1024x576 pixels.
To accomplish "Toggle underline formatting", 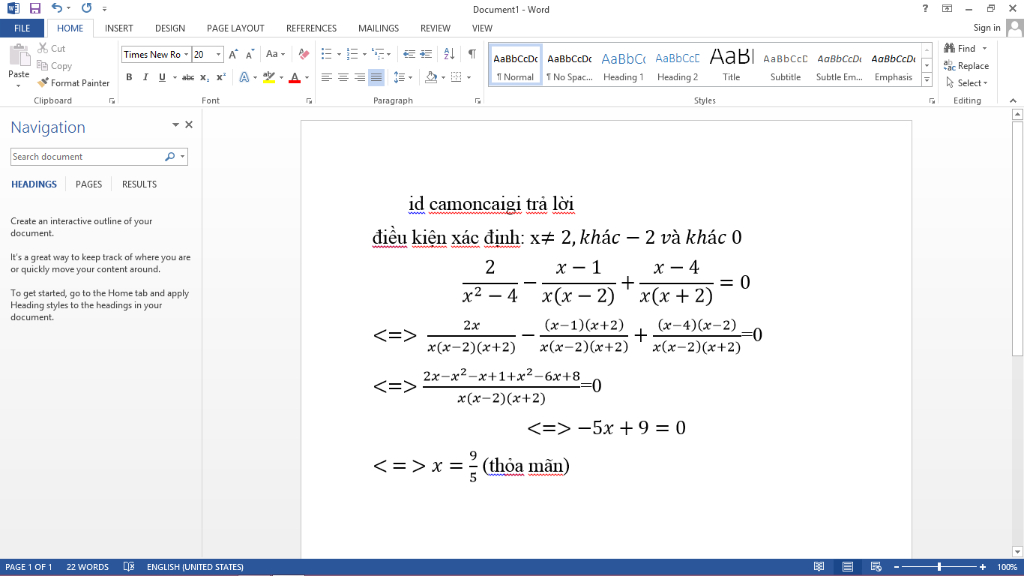I will pos(162,77).
